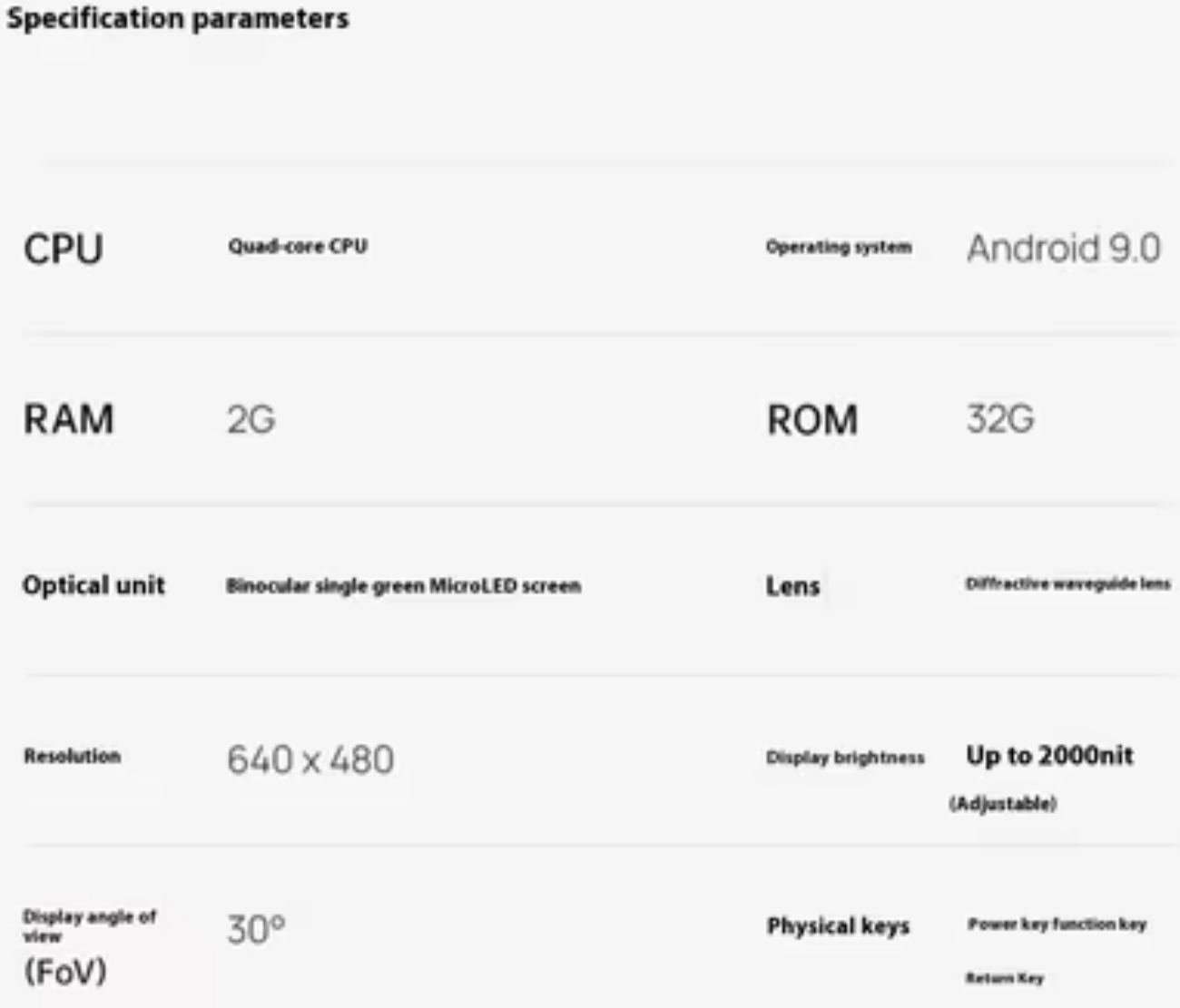Click the ROM label
The width and height of the screenshot is (1180, 1008).
click(x=812, y=420)
